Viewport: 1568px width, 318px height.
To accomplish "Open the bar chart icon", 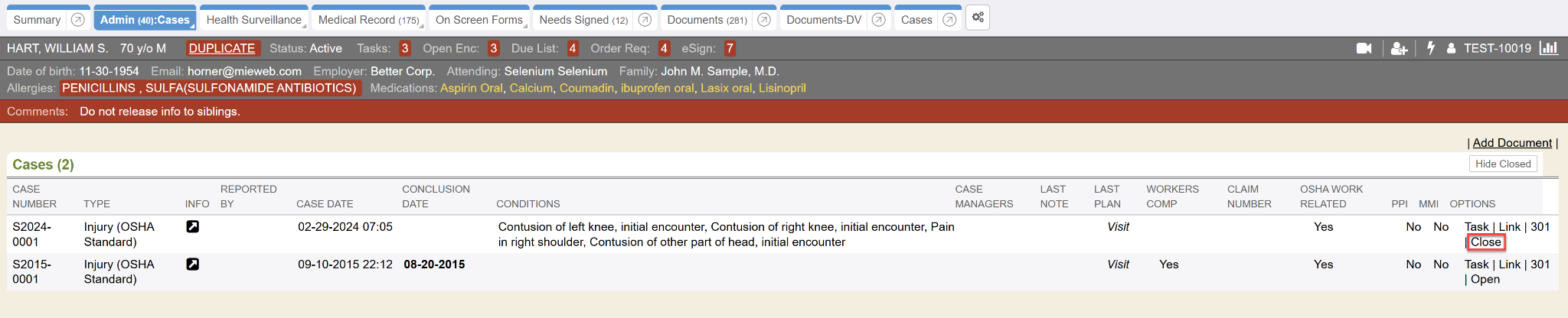I will tap(1549, 48).
